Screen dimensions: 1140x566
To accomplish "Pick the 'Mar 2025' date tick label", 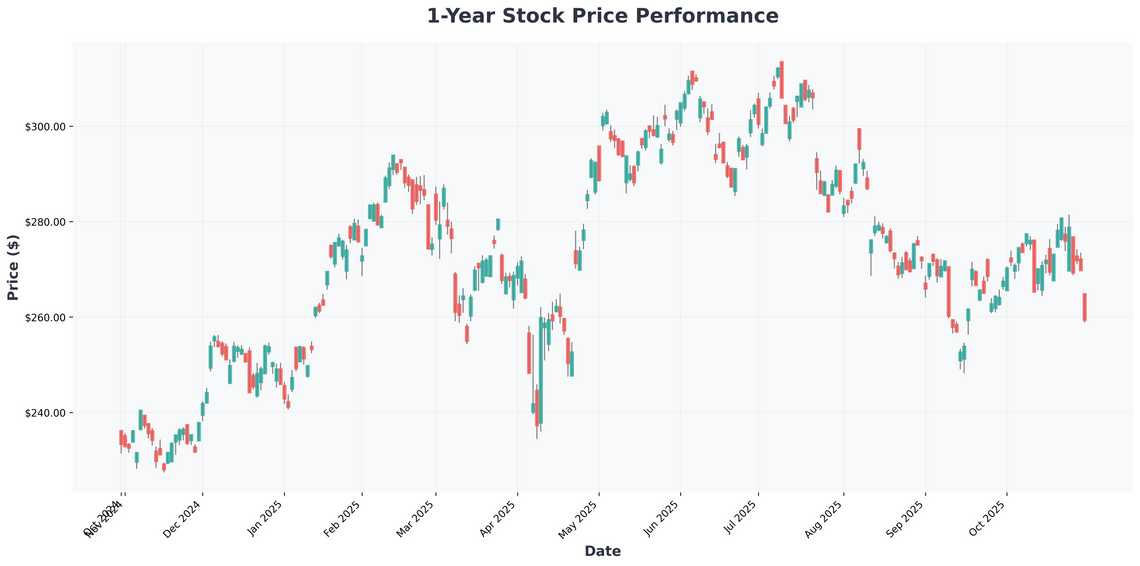I will [x=418, y=518].
